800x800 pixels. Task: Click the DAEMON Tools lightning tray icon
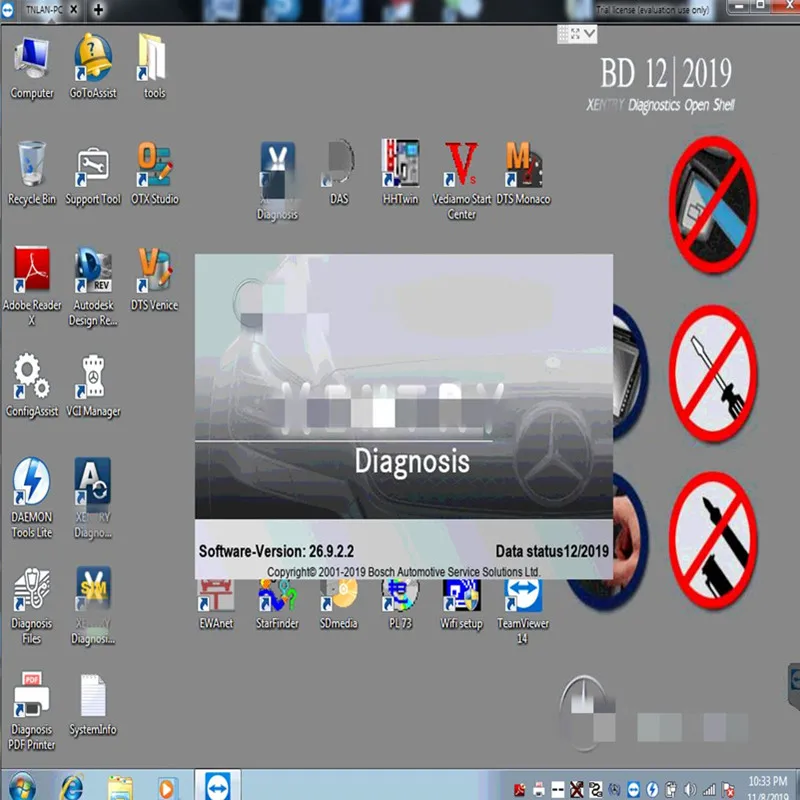click(653, 790)
